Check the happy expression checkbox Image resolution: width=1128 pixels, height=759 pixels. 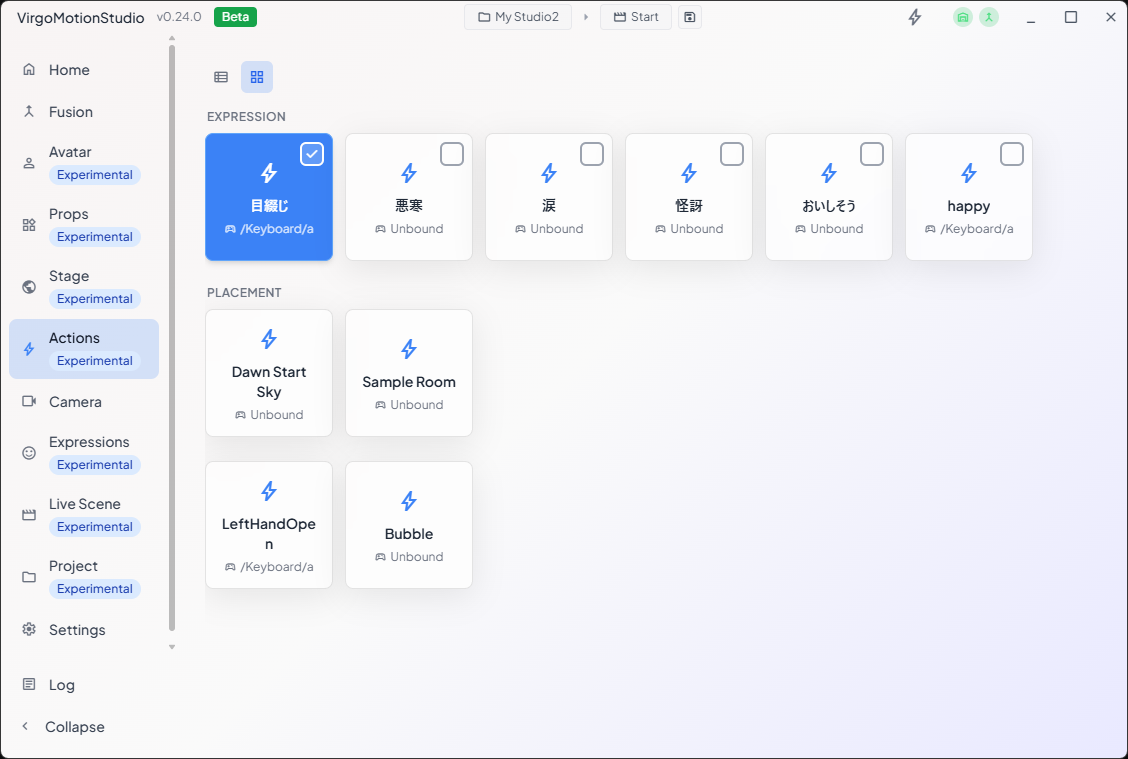(x=1011, y=154)
